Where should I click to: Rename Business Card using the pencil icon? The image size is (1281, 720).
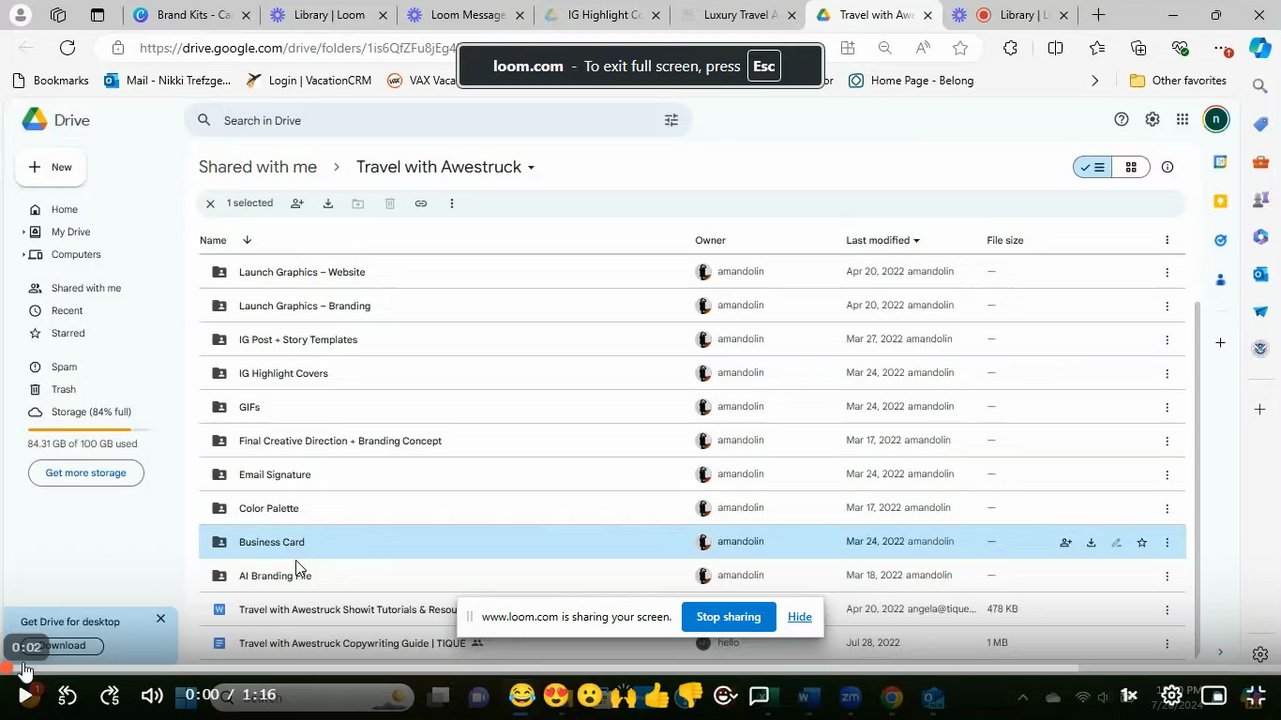(x=1116, y=542)
